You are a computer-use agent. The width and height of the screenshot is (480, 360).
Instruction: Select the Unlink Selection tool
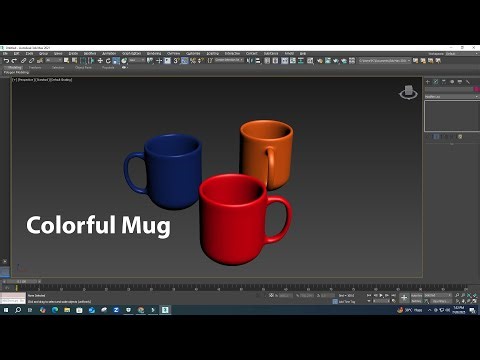pos(31,61)
